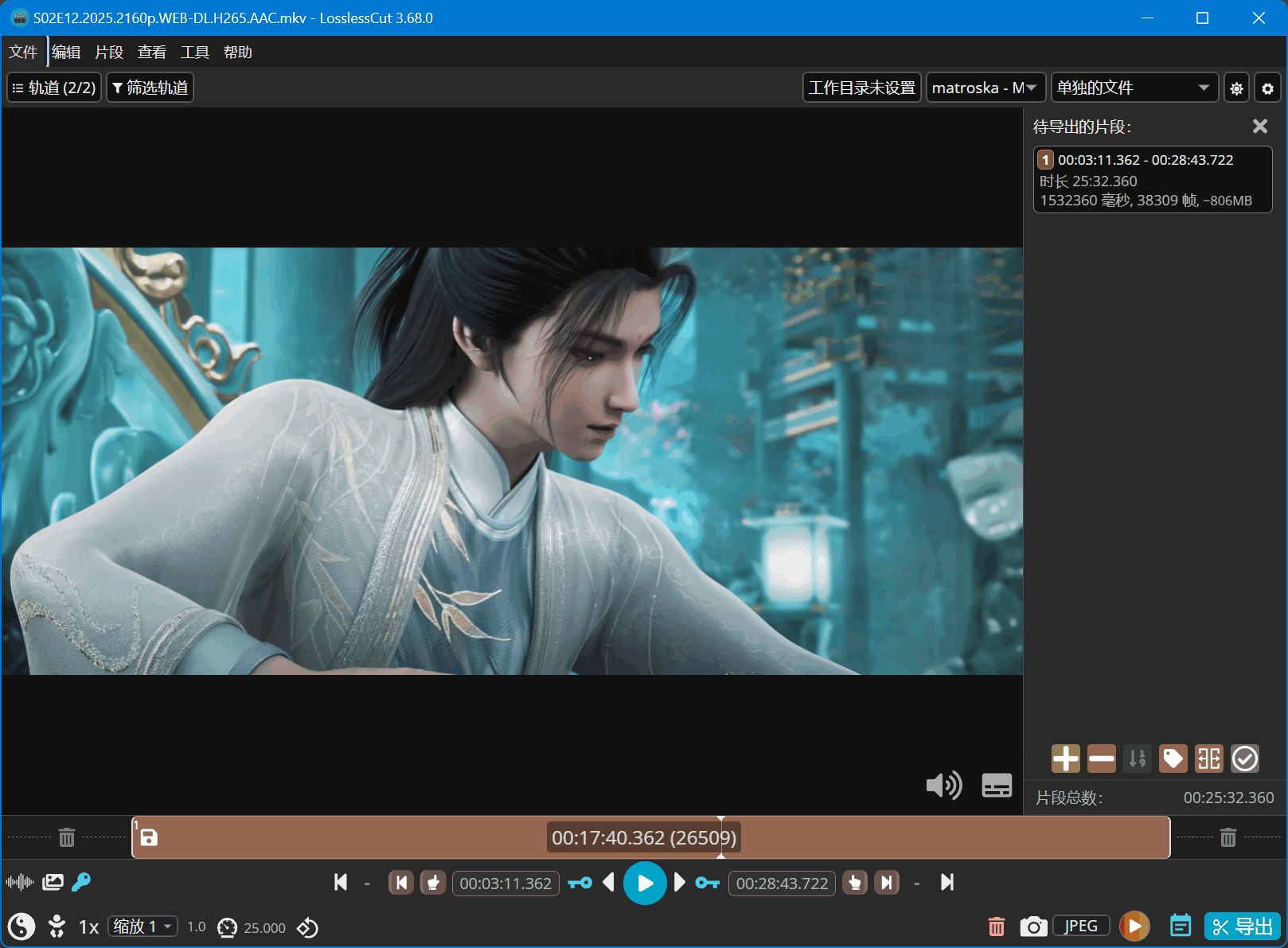The height and width of the screenshot is (948, 1288).
Task: Click the 工作目录未设置 button
Action: (x=861, y=88)
